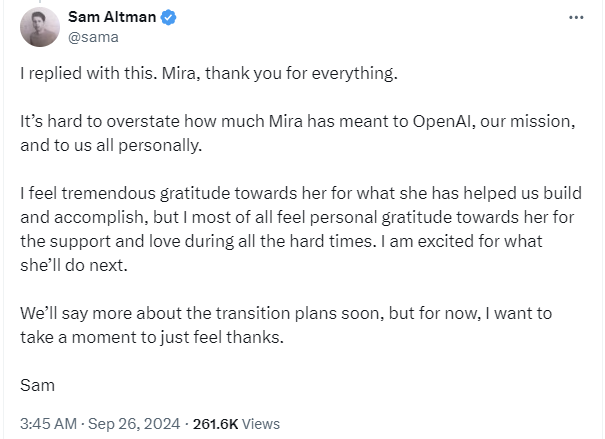Click the blue verified badge icon
The image size is (605, 439).
click(169, 18)
